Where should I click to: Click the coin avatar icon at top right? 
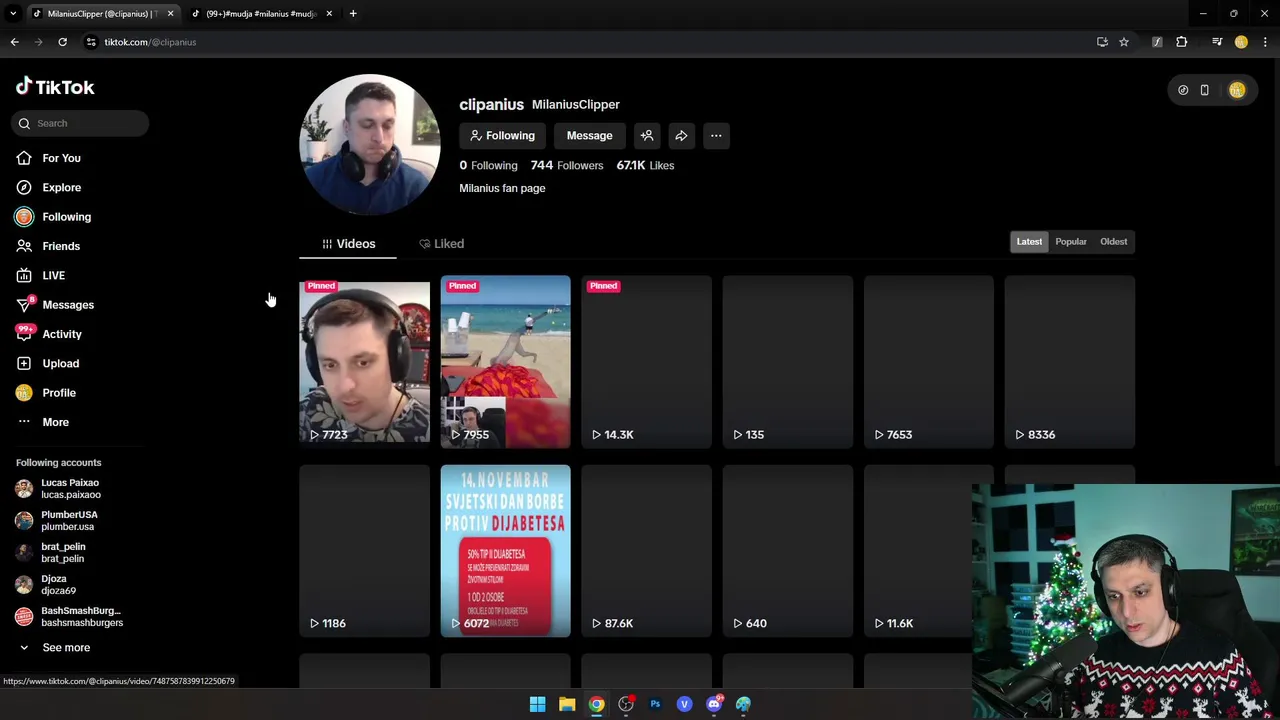point(1237,90)
